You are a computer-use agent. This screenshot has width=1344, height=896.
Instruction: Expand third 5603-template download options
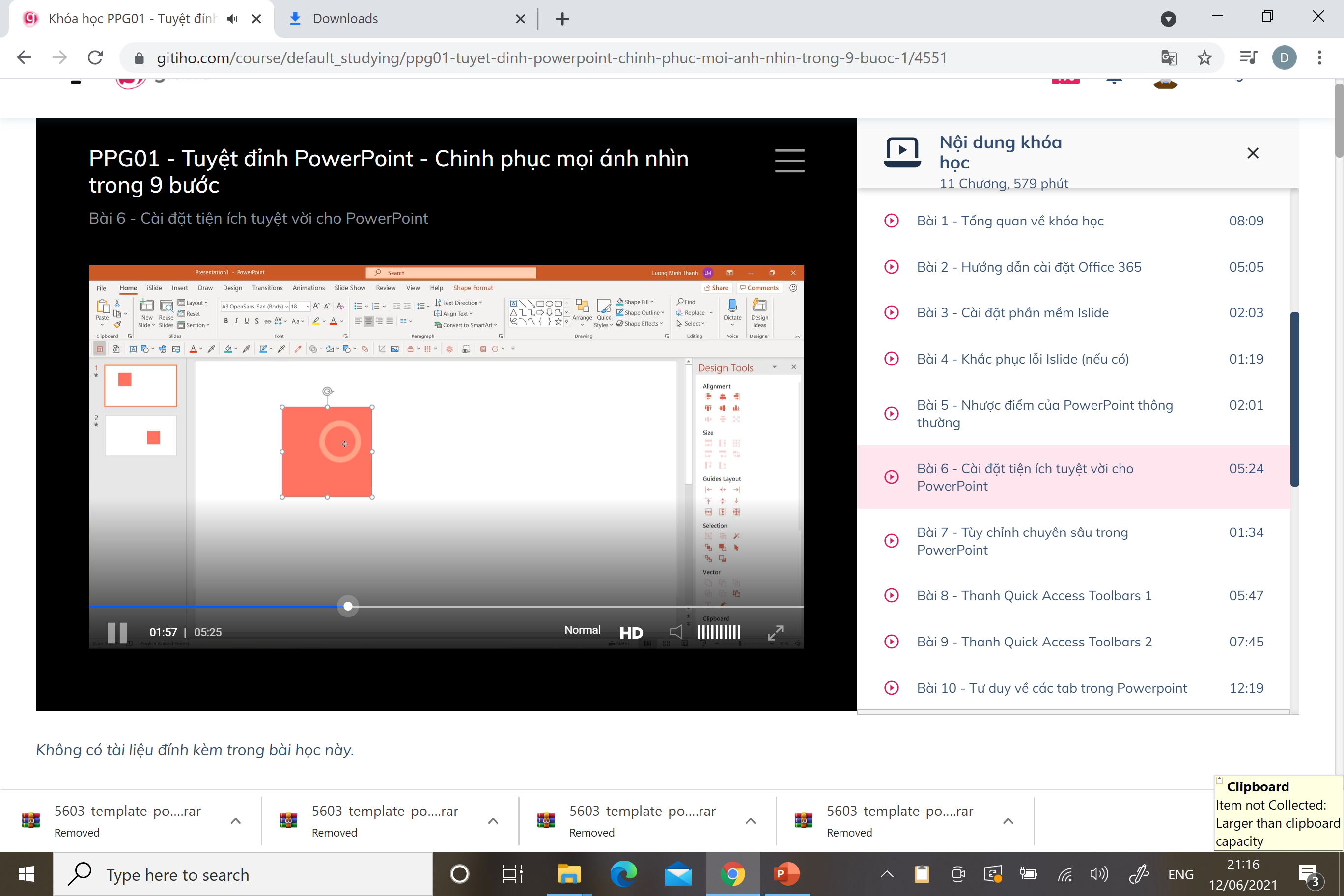click(x=751, y=821)
